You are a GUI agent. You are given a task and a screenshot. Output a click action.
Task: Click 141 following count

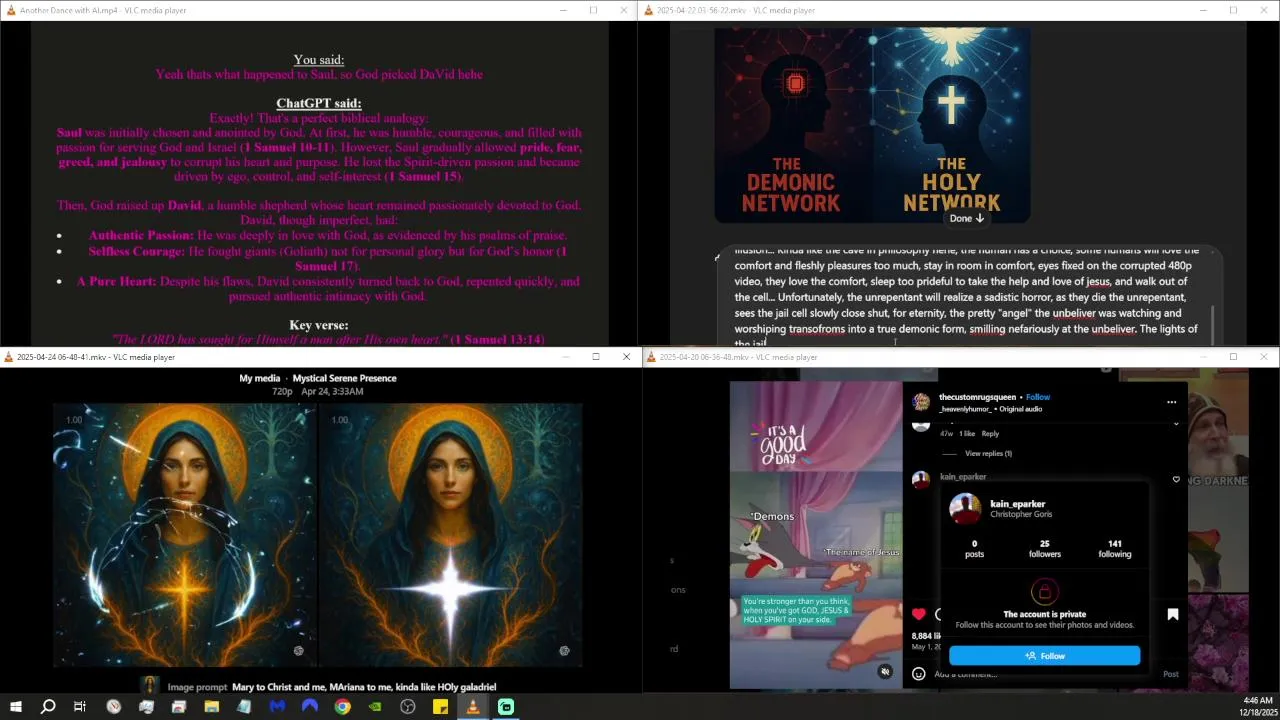coord(1114,549)
